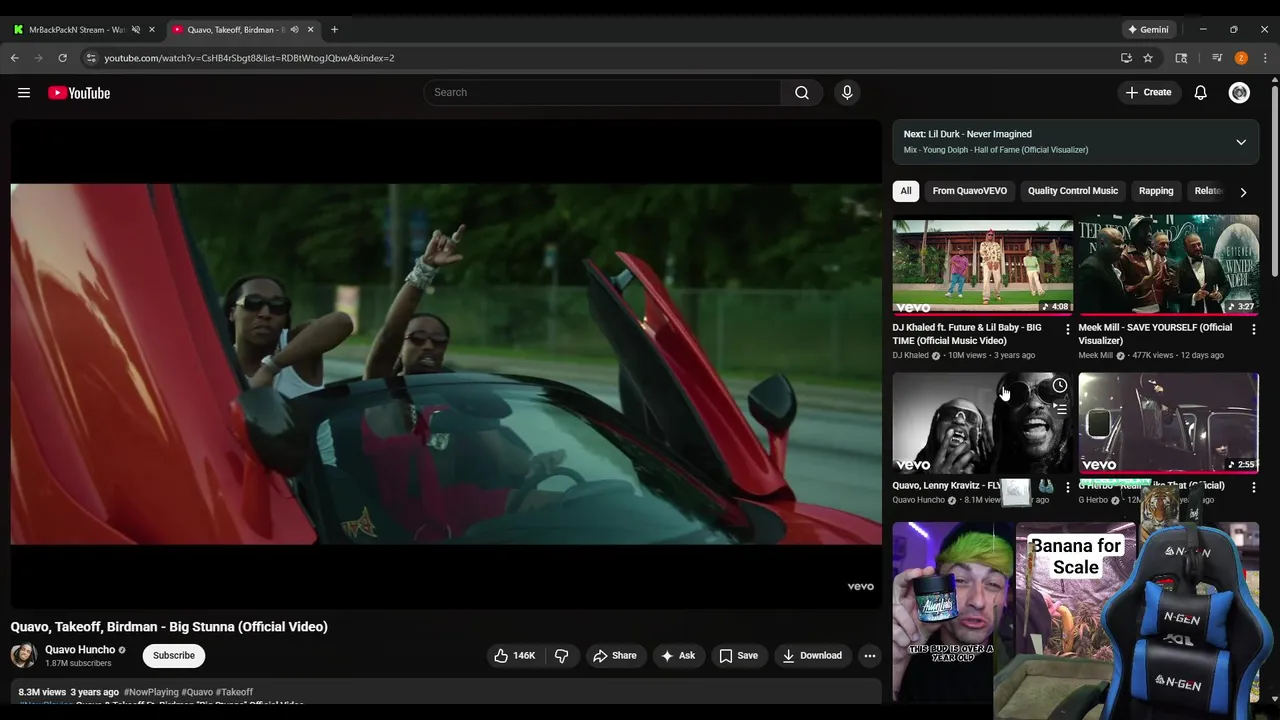Viewport: 1280px width, 720px height.
Task: Open the YouTube guide hamburger menu
Action: tap(24, 93)
